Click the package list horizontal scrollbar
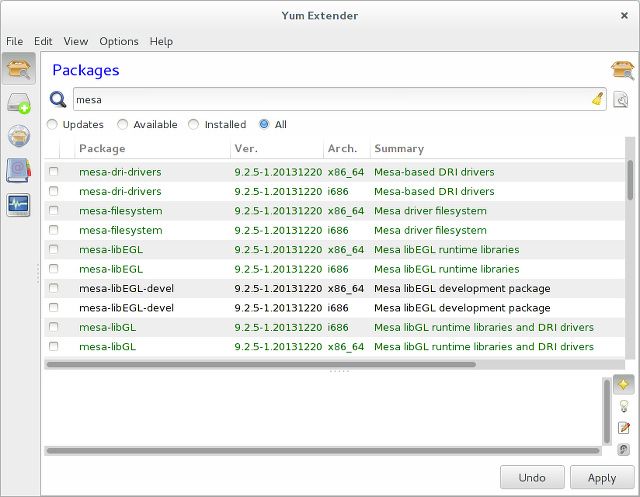Image resolution: width=640 pixels, height=497 pixels. (260, 365)
